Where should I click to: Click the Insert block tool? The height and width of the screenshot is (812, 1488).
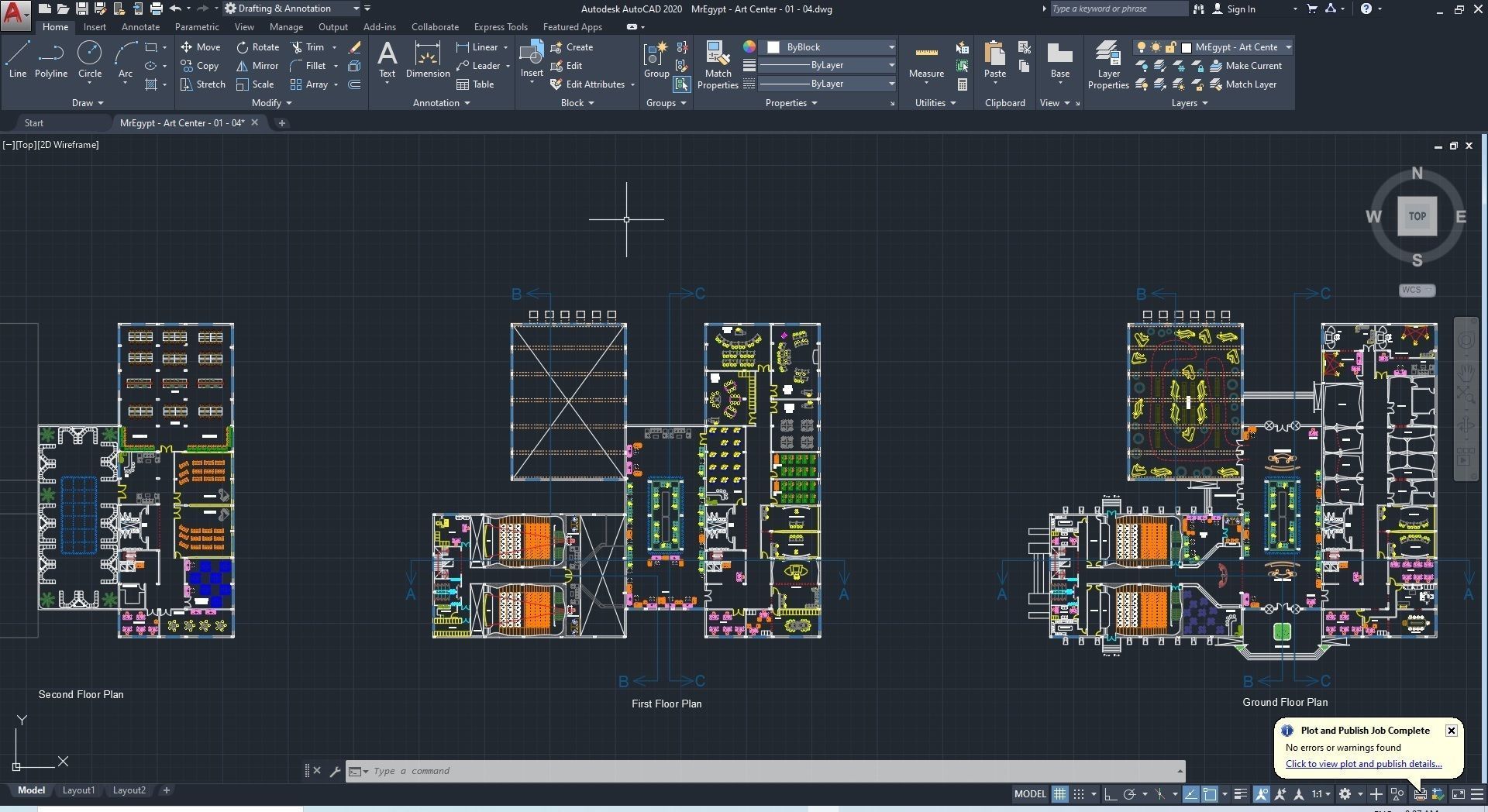click(532, 59)
